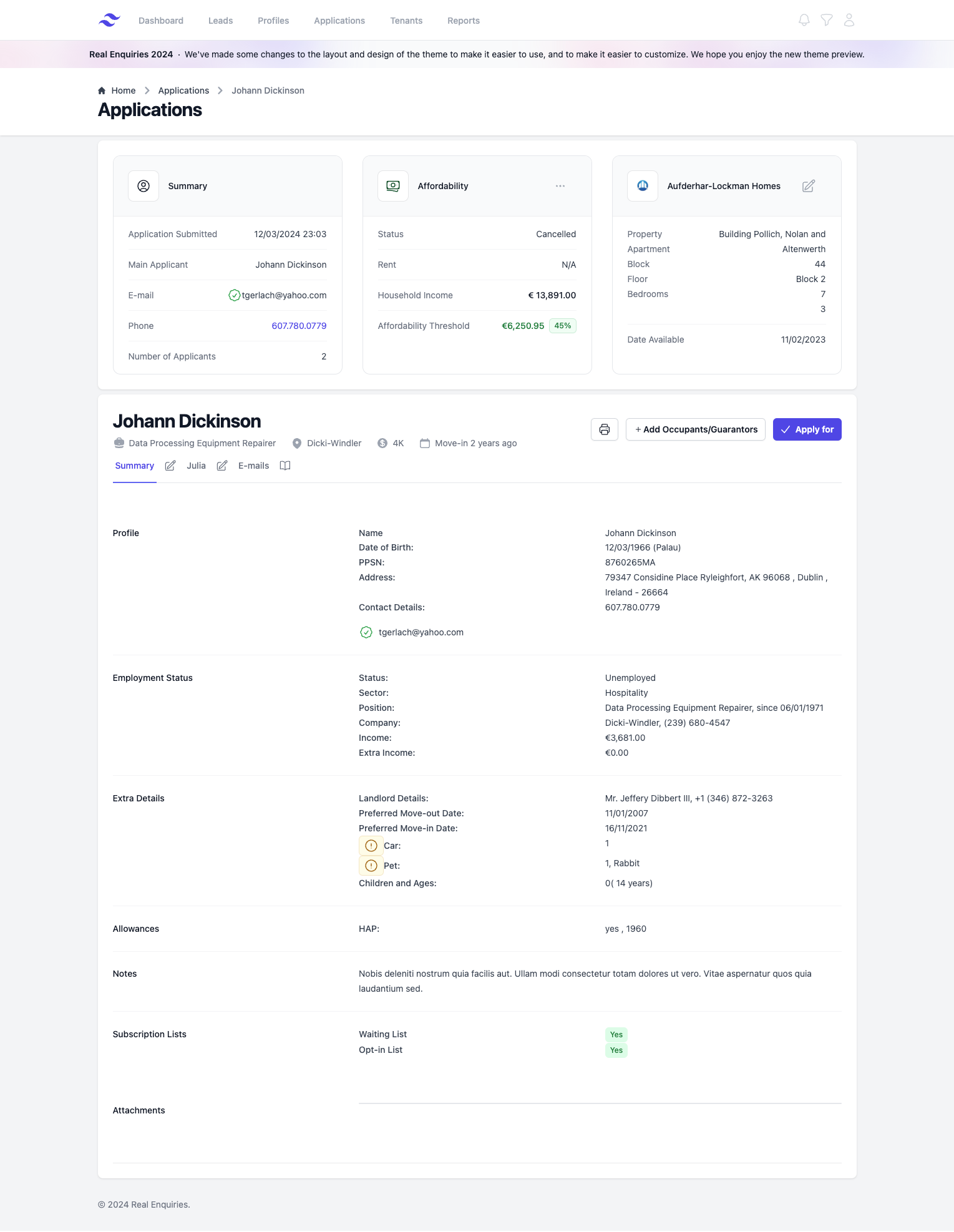Open Affordability three-dots menu
Screen dimensions: 954x1232
click(x=560, y=186)
